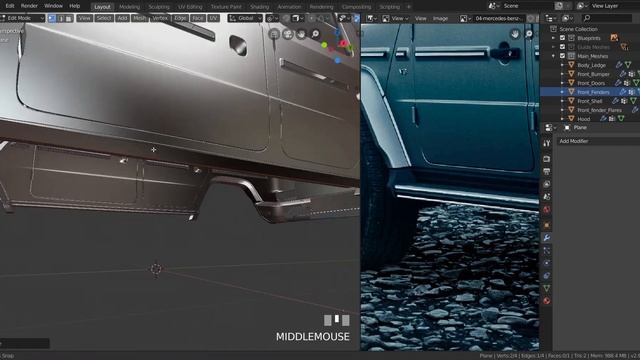Image resolution: width=640 pixels, height=360 pixels.
Task: Open the image editor View mode dropdown
Action: coord(395,18)
